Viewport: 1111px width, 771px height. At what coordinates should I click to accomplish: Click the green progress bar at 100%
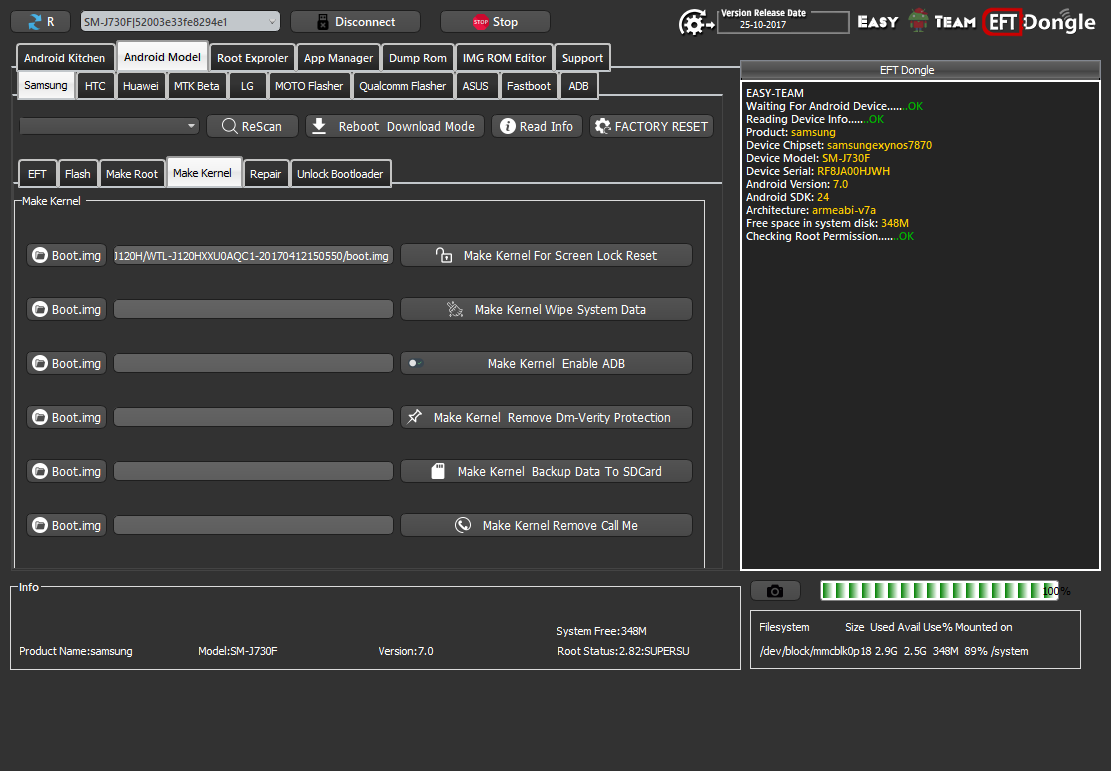(x=940, y=590)
